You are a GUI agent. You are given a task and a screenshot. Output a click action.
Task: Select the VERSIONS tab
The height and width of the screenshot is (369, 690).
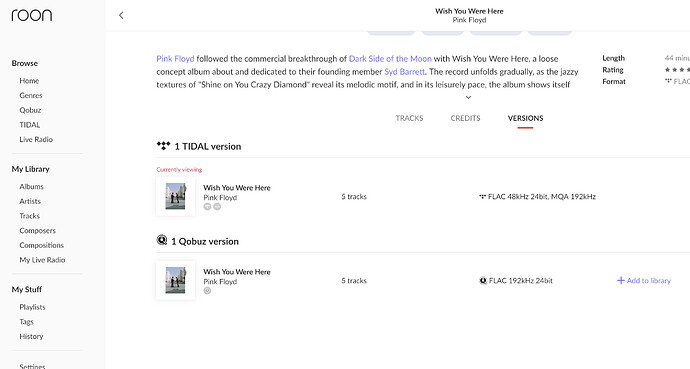pos(525,118)
